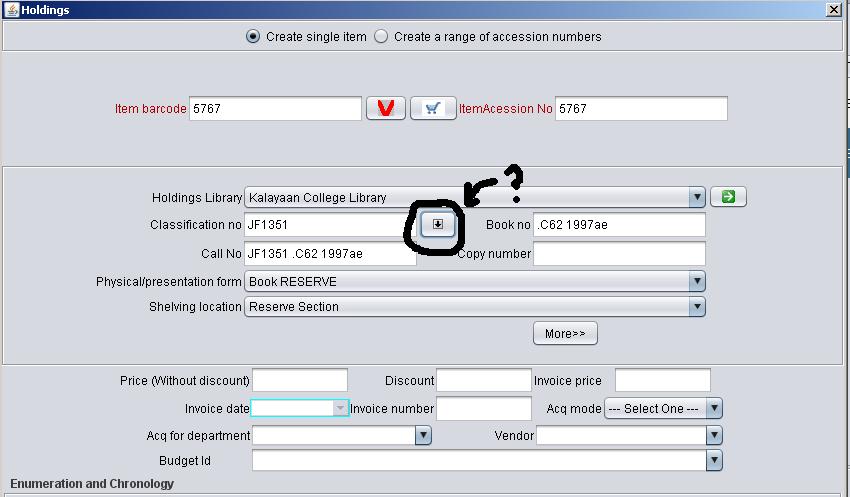Expand the Shelving location dropdown
Screen dimensions: 850x497
697,307
